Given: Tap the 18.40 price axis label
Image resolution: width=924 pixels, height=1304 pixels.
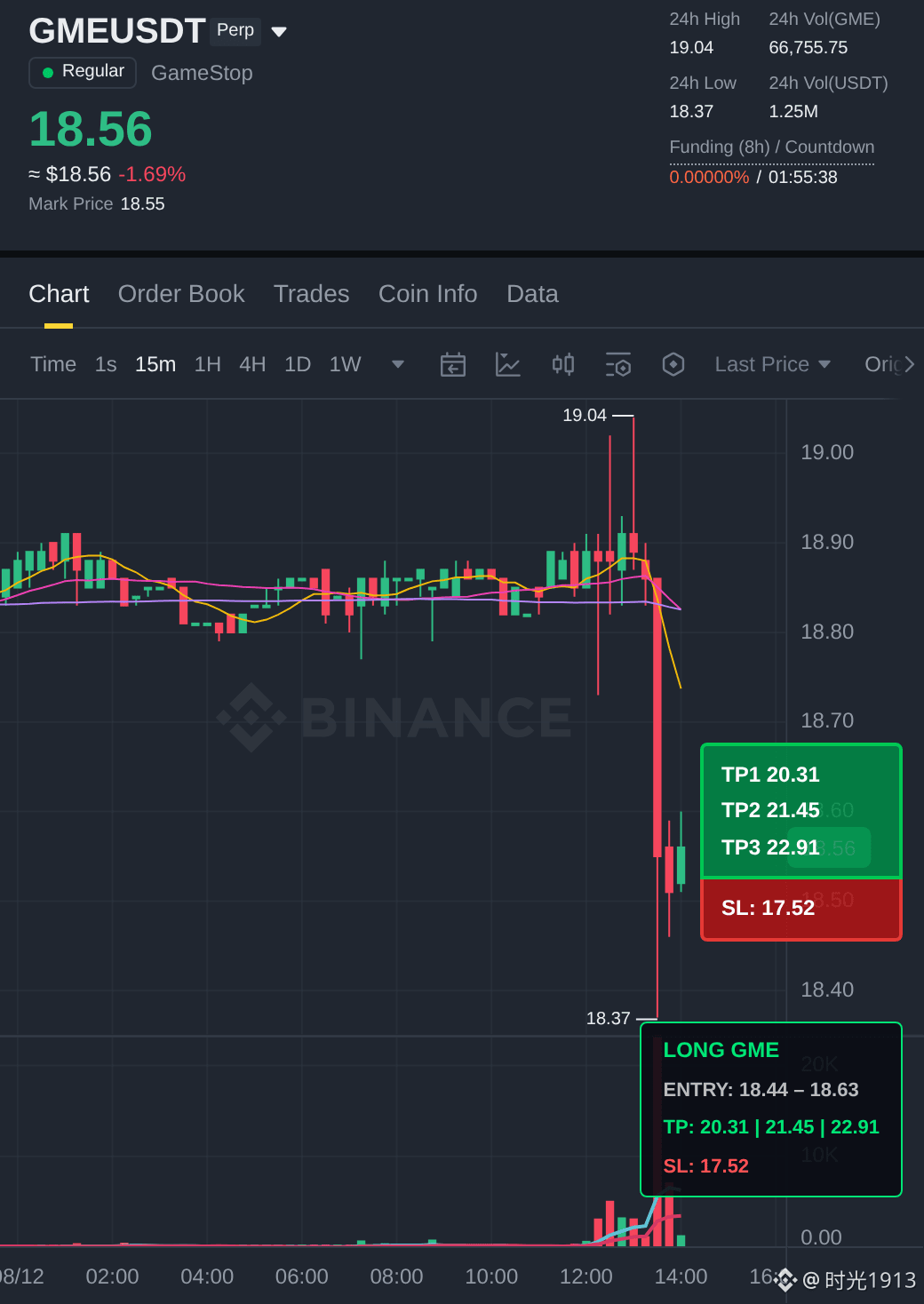Looking at the screenshot, I should click(x=827, y=990).
